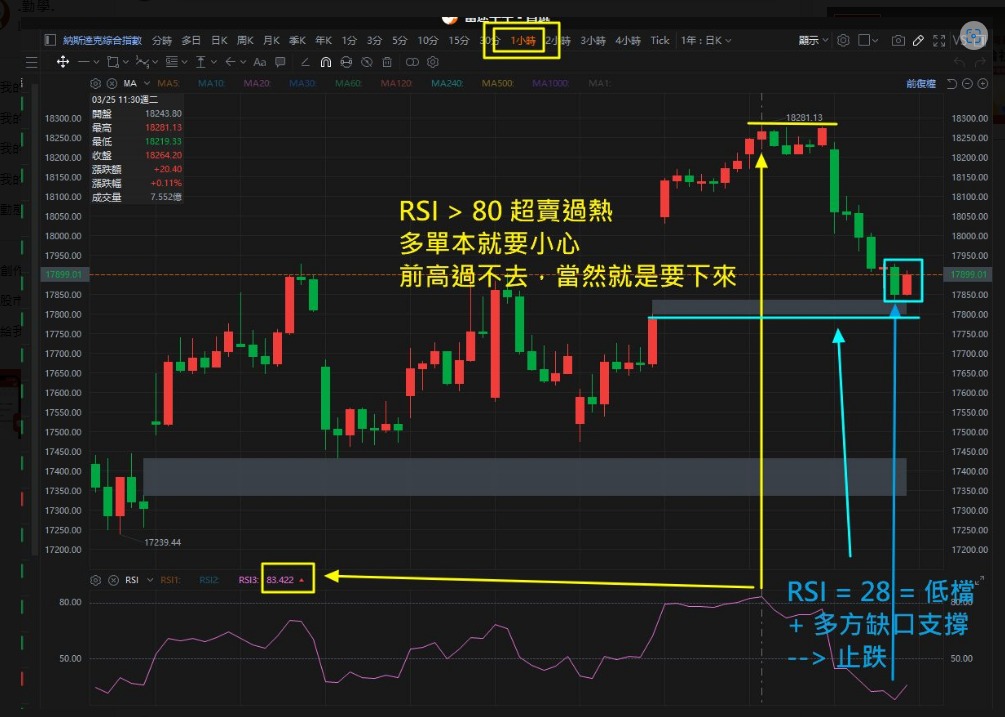Select the Fibonacci levels drawing tool
This screenshot has height=717, width=1005.
click(x=172, y=62)
